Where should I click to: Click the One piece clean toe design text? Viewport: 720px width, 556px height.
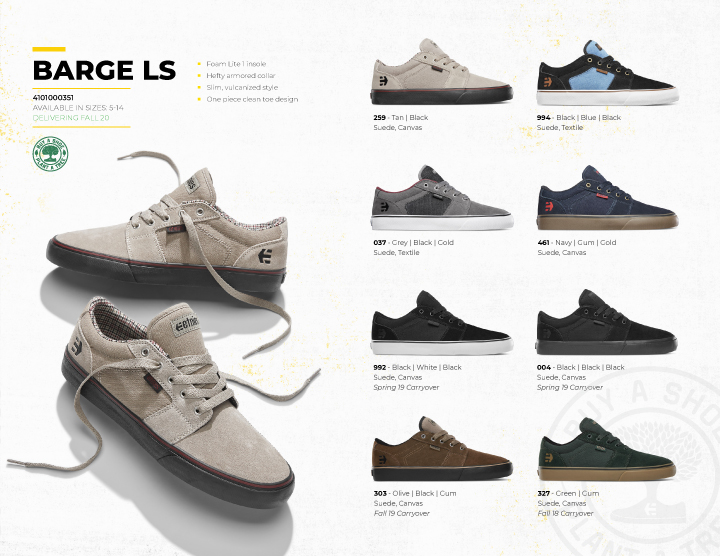coord(252,99)
